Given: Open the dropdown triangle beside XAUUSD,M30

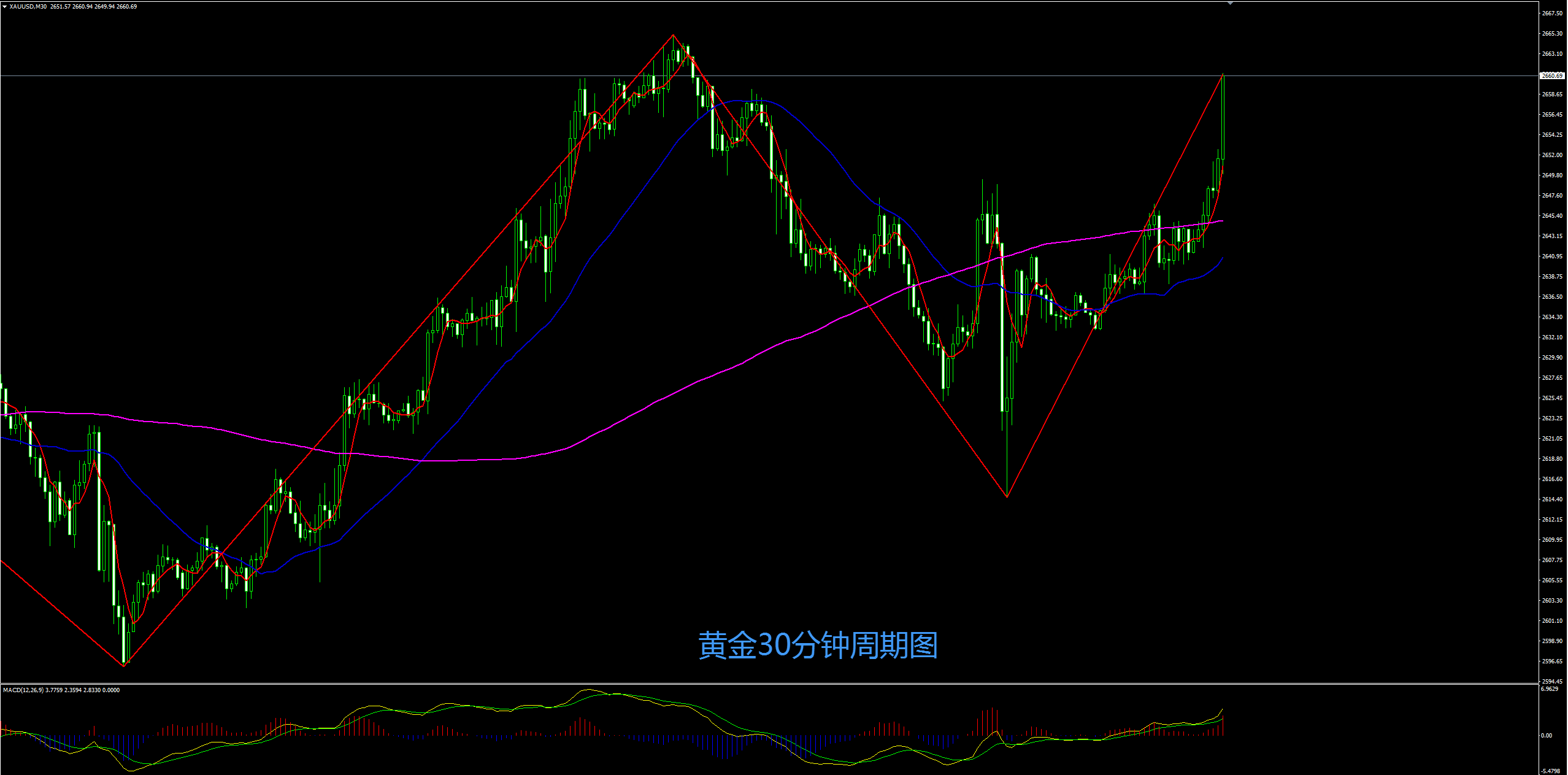Looking at the screenshot, I should click(x=4, y=7).
